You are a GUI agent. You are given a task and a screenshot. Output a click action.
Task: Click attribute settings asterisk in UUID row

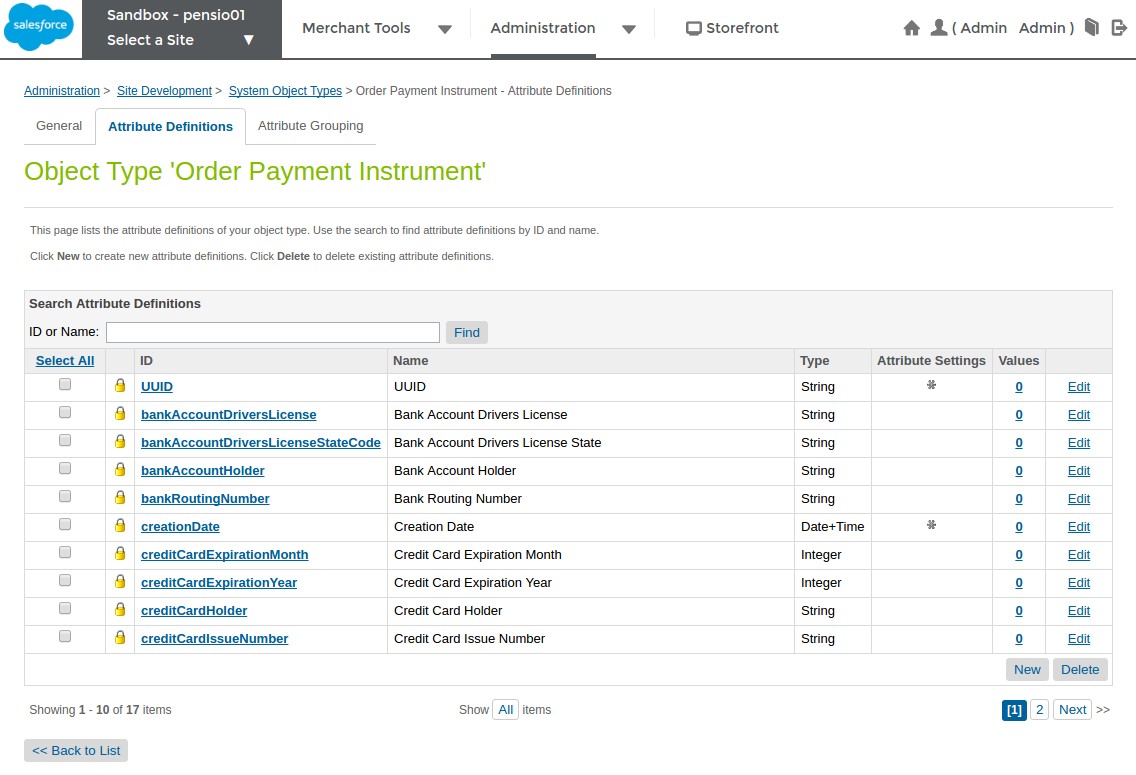[932, 385]
